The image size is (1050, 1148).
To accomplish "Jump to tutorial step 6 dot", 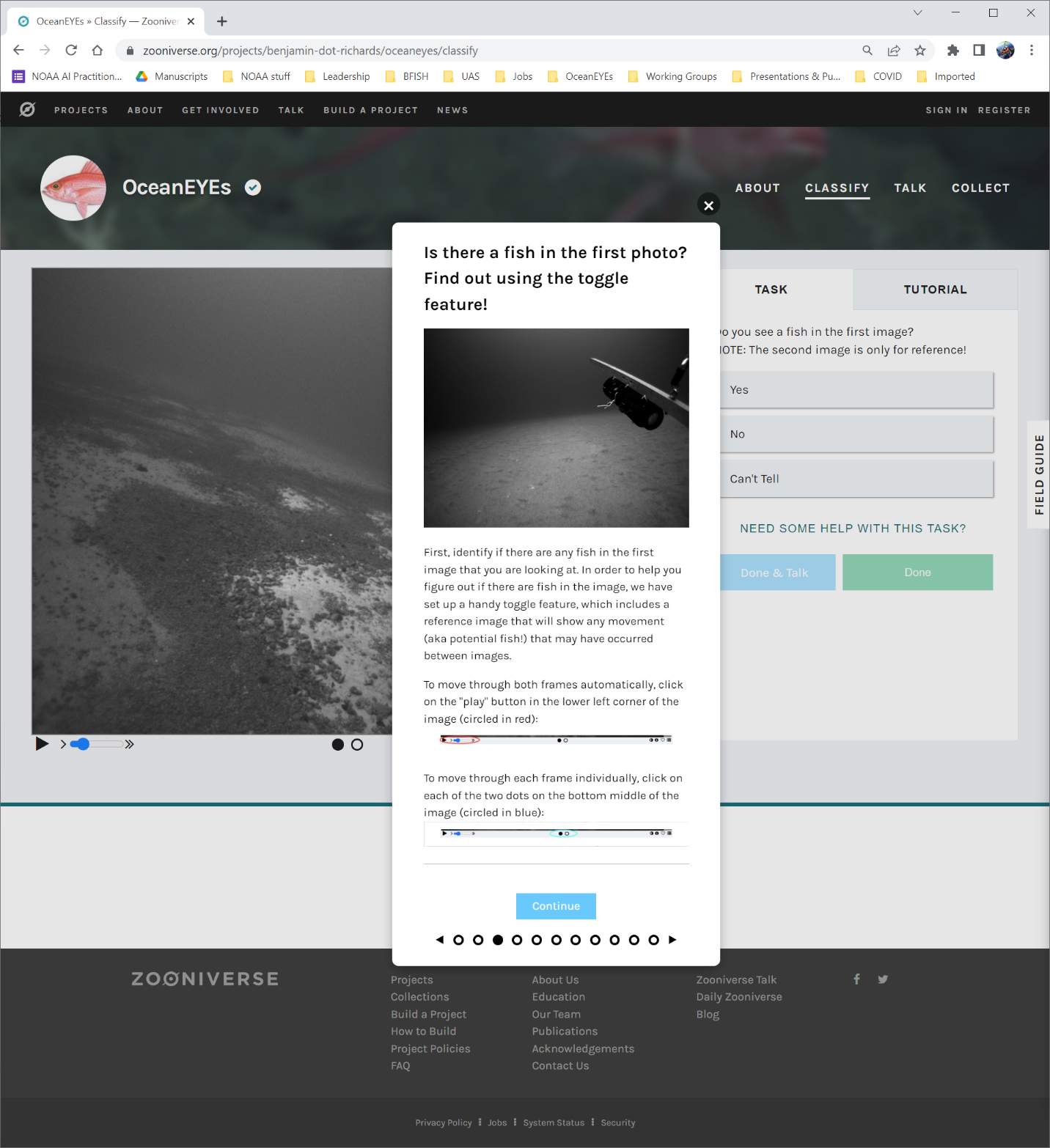I will pos(557,940).
